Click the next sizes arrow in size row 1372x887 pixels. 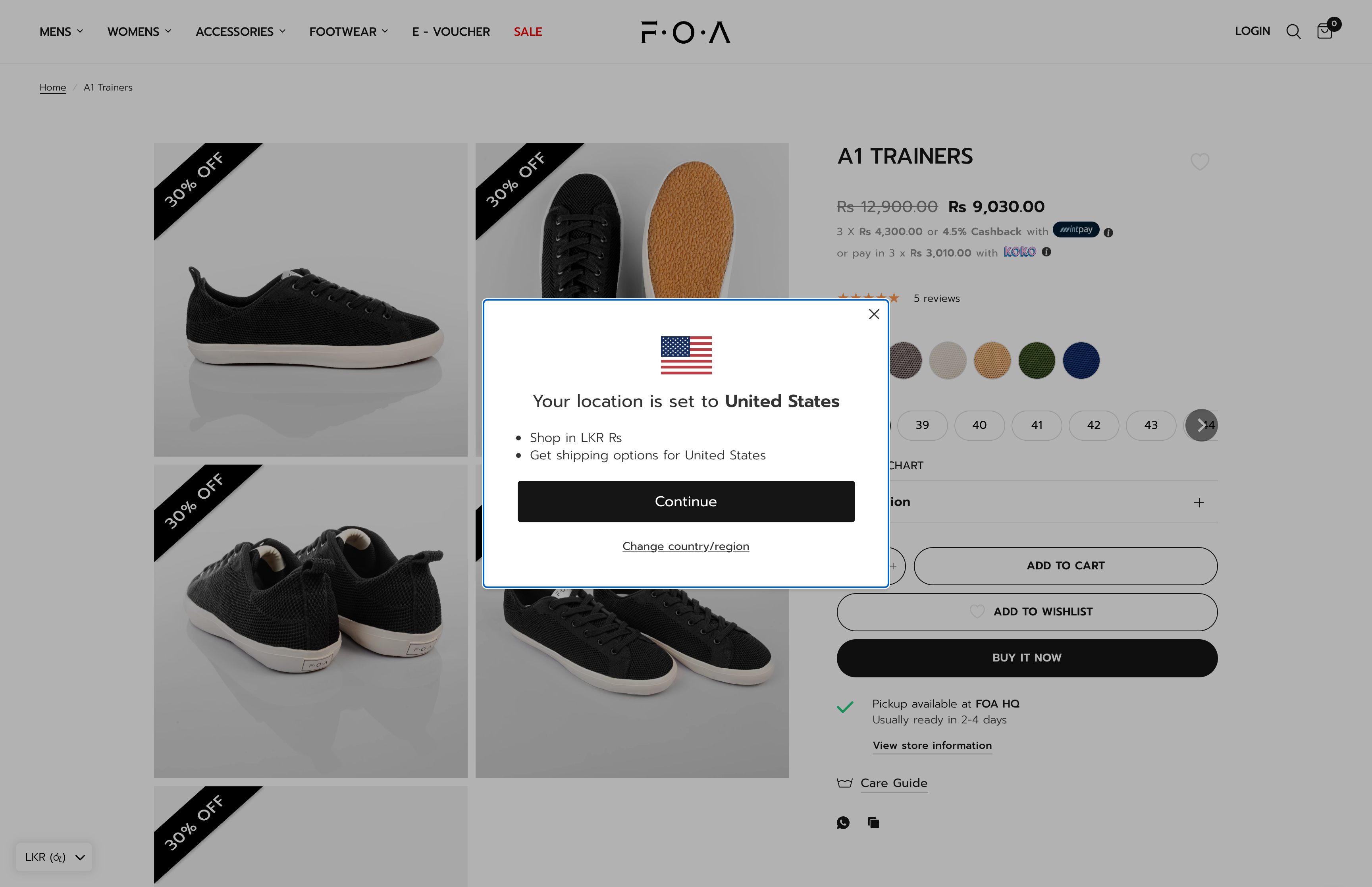coord(1201,425)
